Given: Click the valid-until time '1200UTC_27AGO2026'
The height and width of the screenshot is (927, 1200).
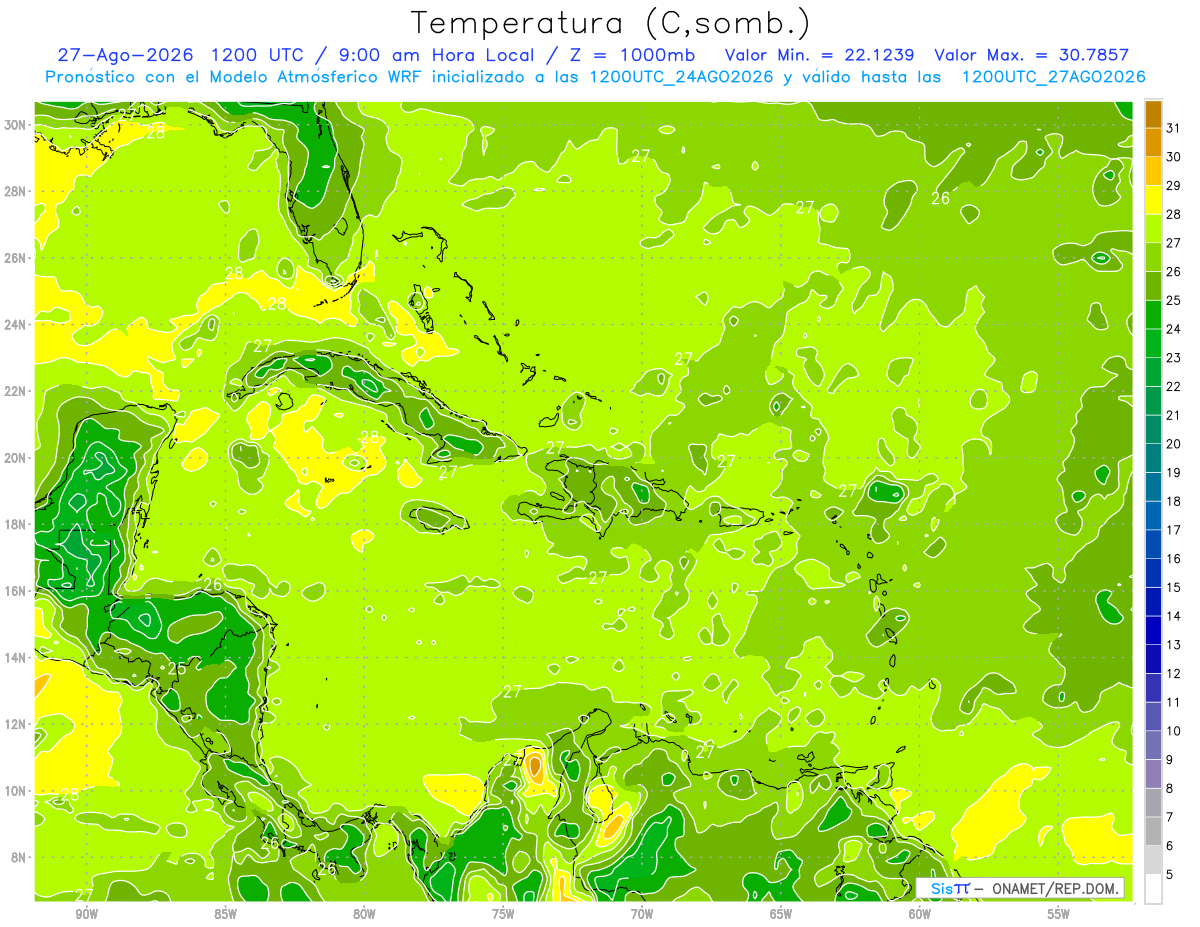Looking at the screenshot, I should coord(1053,77).
